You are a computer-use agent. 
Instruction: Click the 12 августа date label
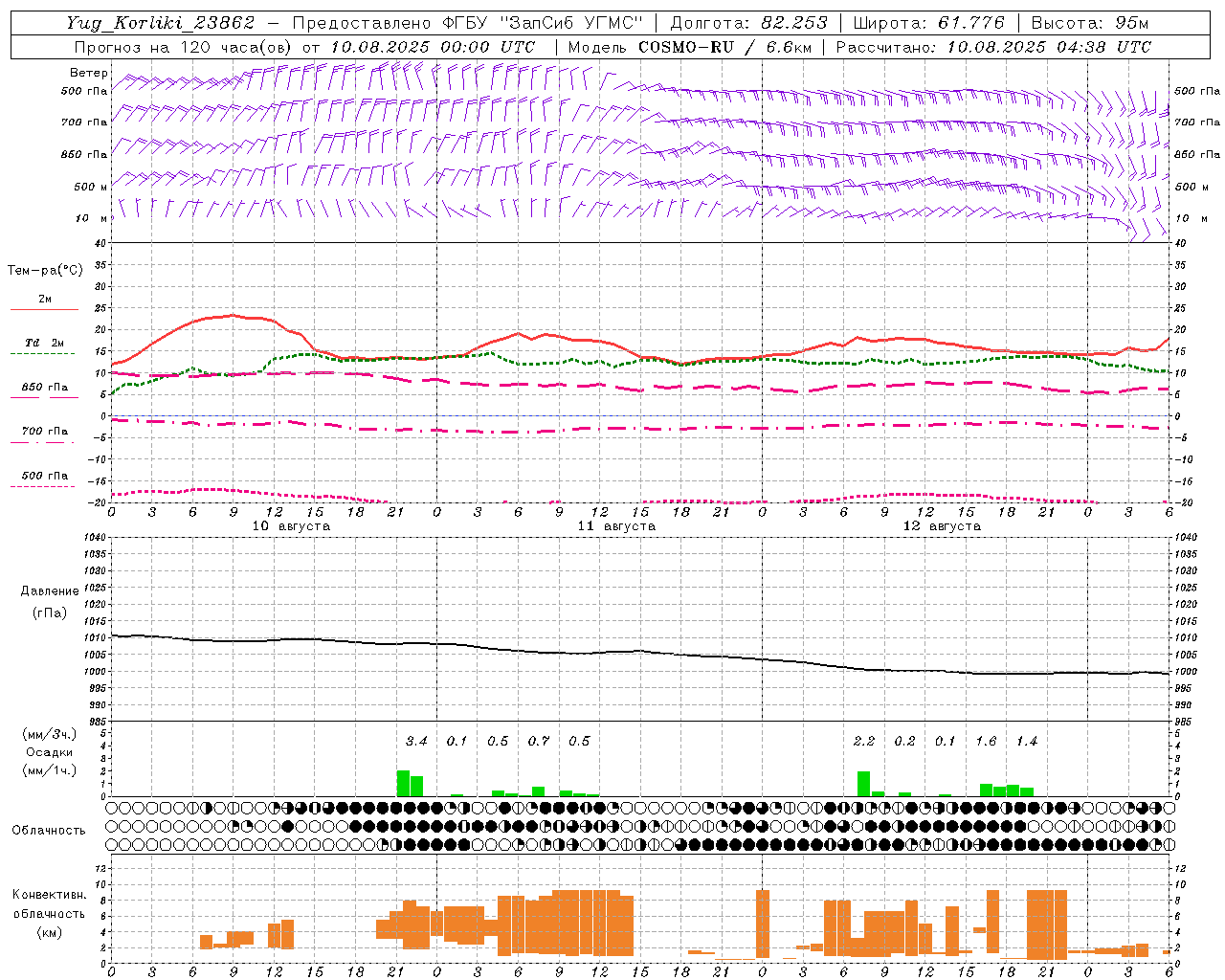(942, 526)
